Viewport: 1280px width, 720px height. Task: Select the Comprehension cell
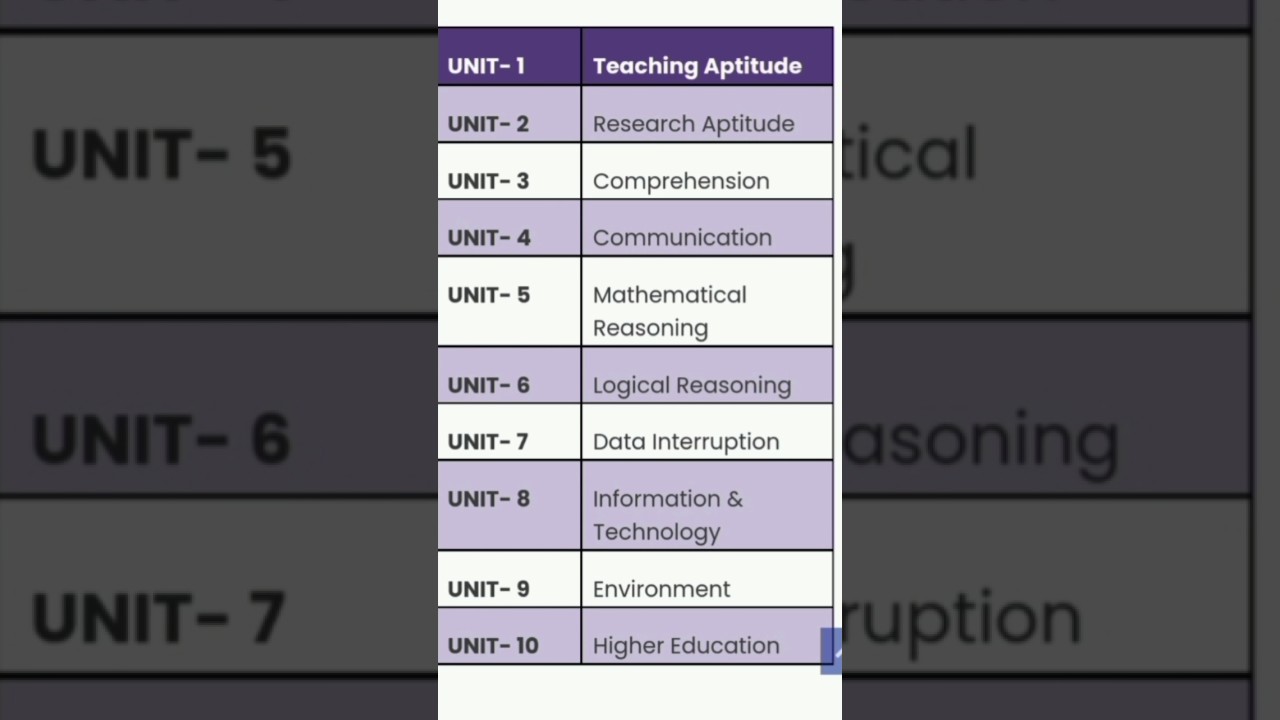point(681,181)
